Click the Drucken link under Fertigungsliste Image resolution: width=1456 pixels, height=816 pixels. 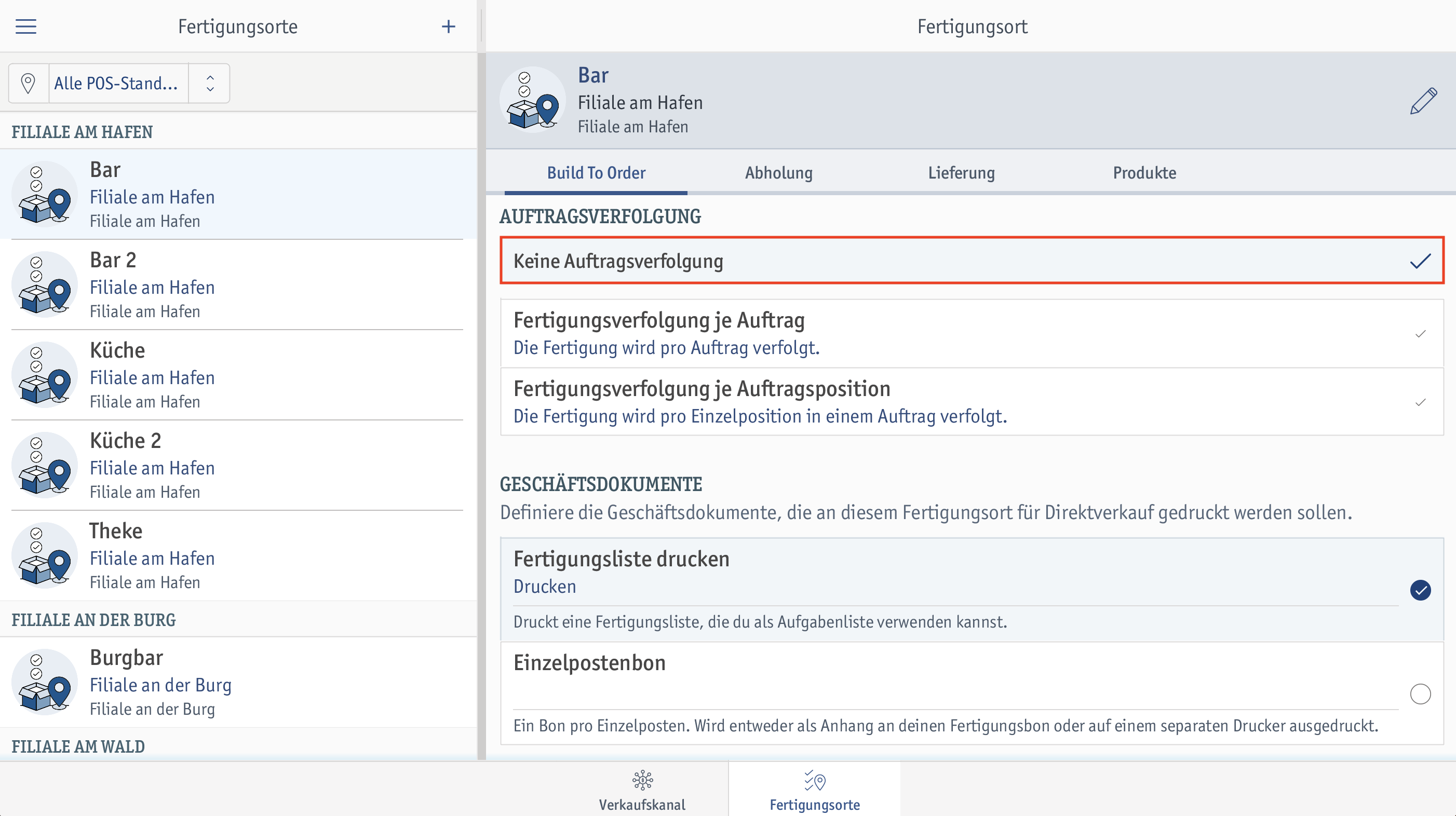tap(544, 587)
